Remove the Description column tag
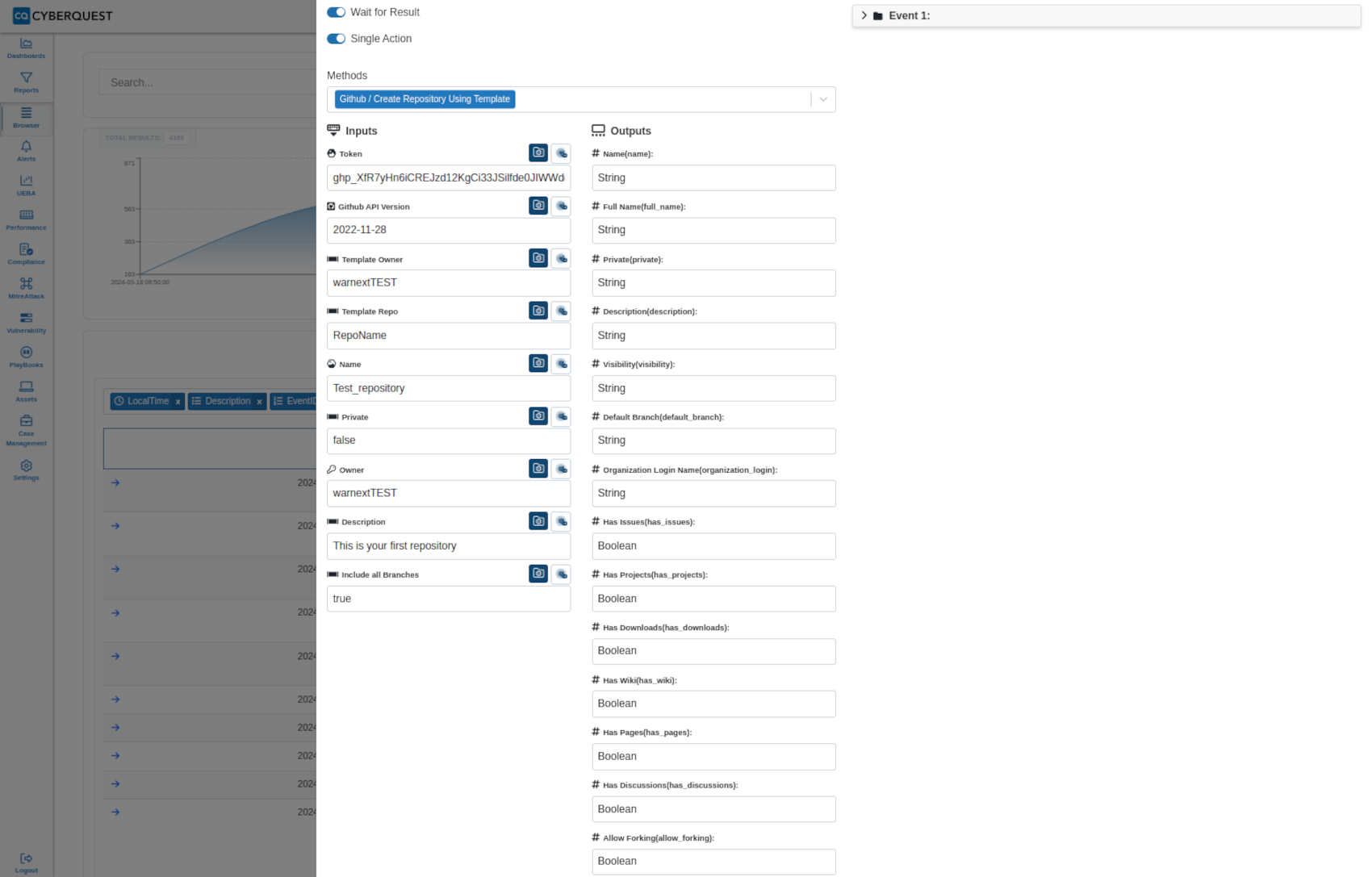This screenshot has height=877, width=1372. tap(259, 402)
